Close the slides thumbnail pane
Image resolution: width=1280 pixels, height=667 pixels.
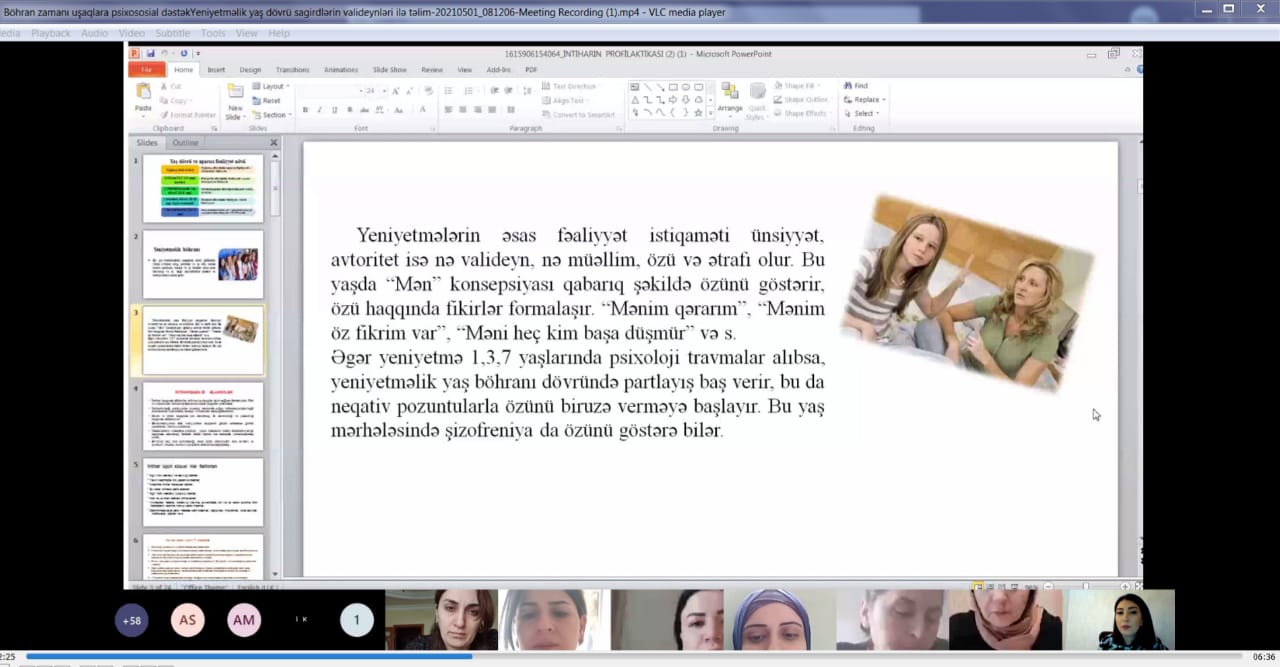(x=274, y=143)
